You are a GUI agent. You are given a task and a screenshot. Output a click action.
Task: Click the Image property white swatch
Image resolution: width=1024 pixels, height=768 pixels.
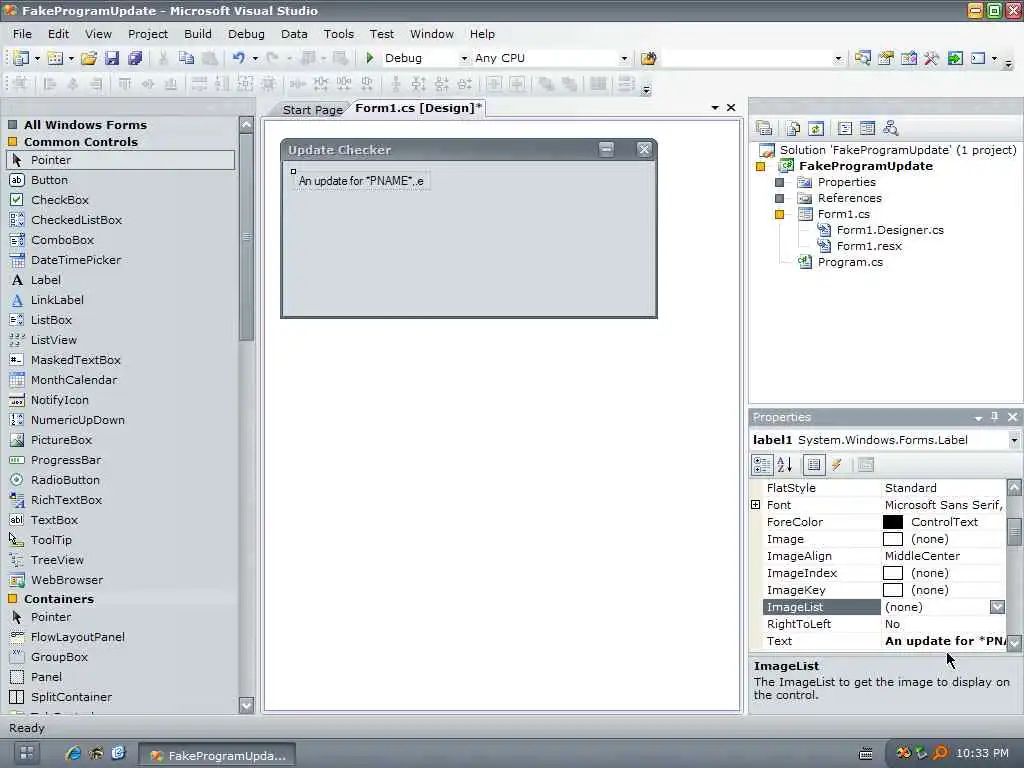click(x=893, y=539)
